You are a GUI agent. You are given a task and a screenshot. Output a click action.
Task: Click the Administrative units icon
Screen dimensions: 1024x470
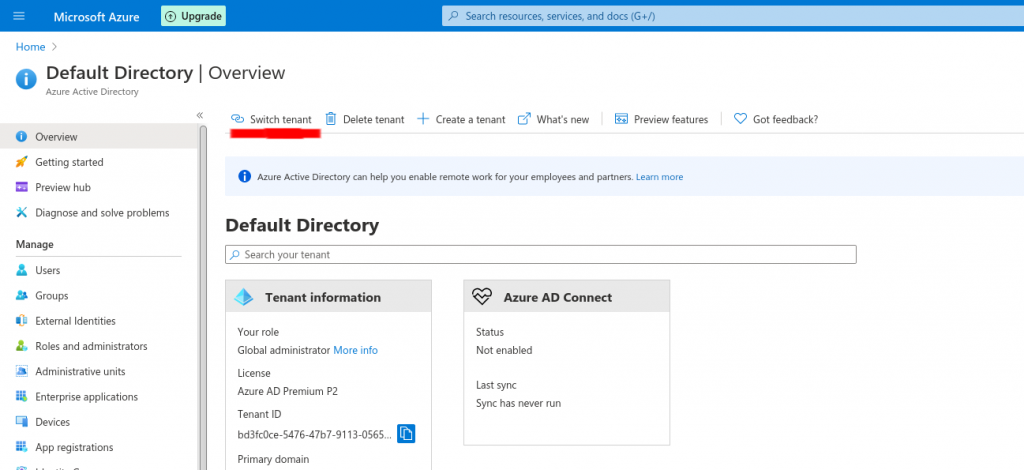pyautogui.click(x=22, y=371)
